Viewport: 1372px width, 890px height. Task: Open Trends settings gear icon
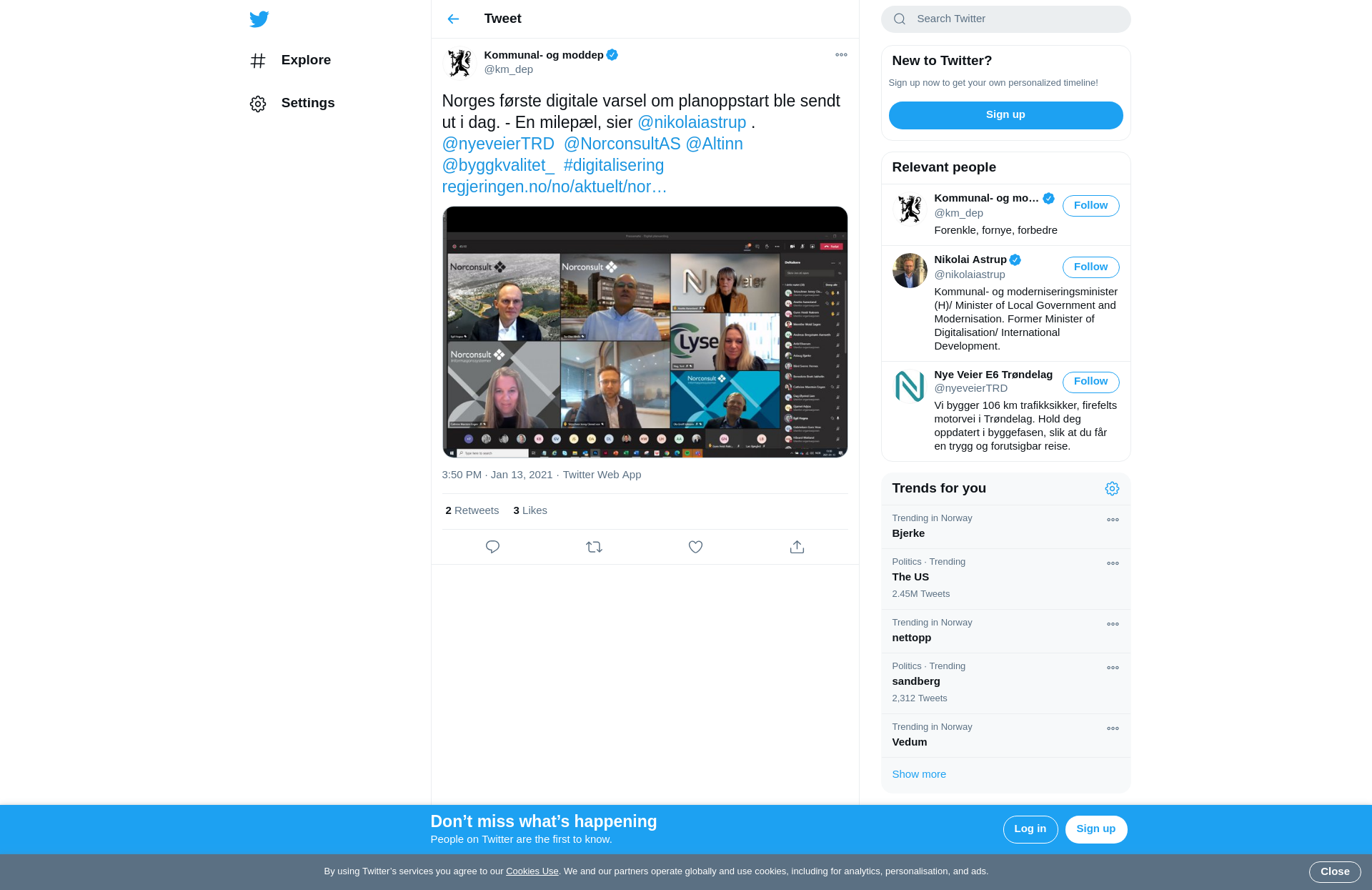[1112, 488]
